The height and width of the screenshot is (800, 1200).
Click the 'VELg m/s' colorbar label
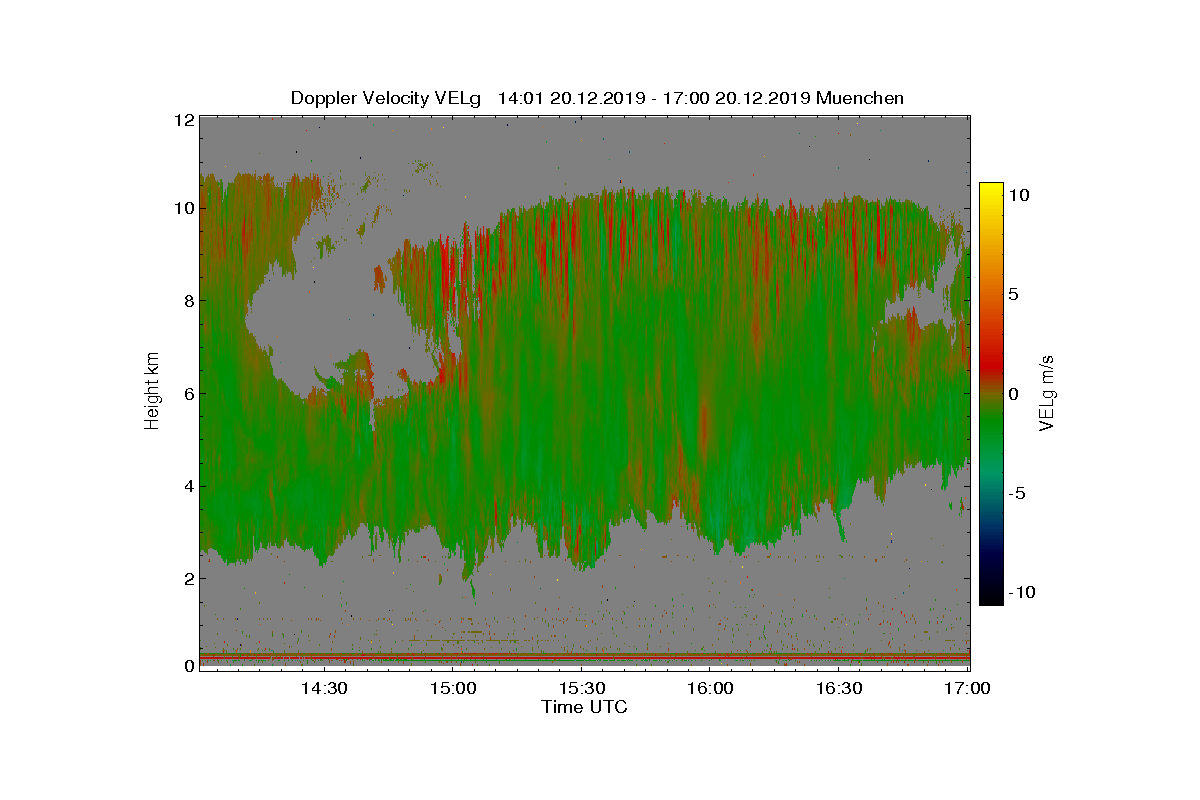tap(1047, 392)
